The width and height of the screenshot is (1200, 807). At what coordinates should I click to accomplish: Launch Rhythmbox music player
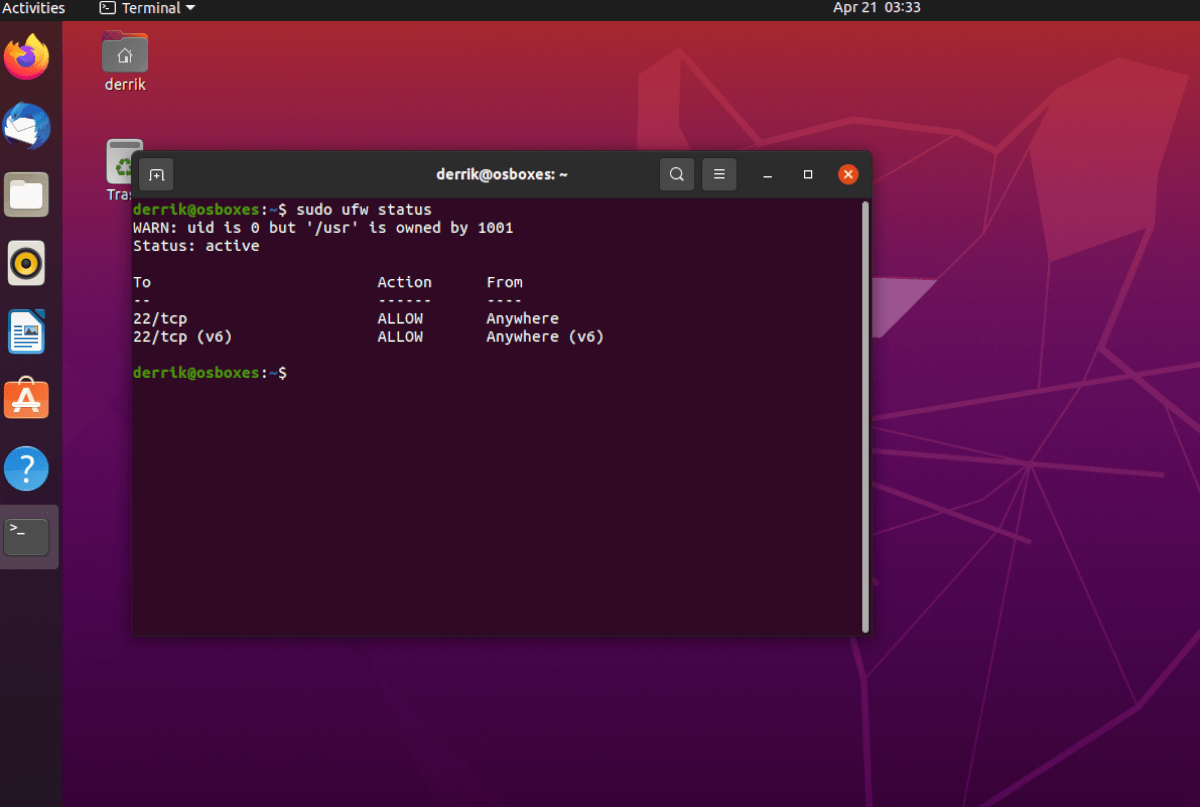point(27,263)
